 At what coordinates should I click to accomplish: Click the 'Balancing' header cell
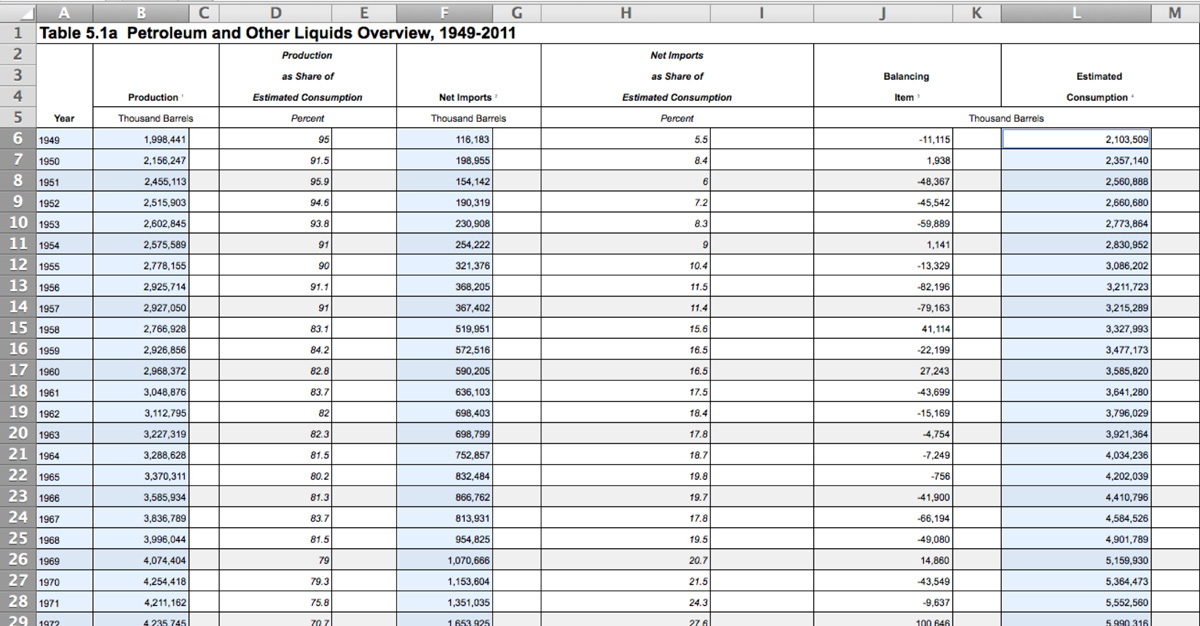pyautogui.click(x=907, y=76)
